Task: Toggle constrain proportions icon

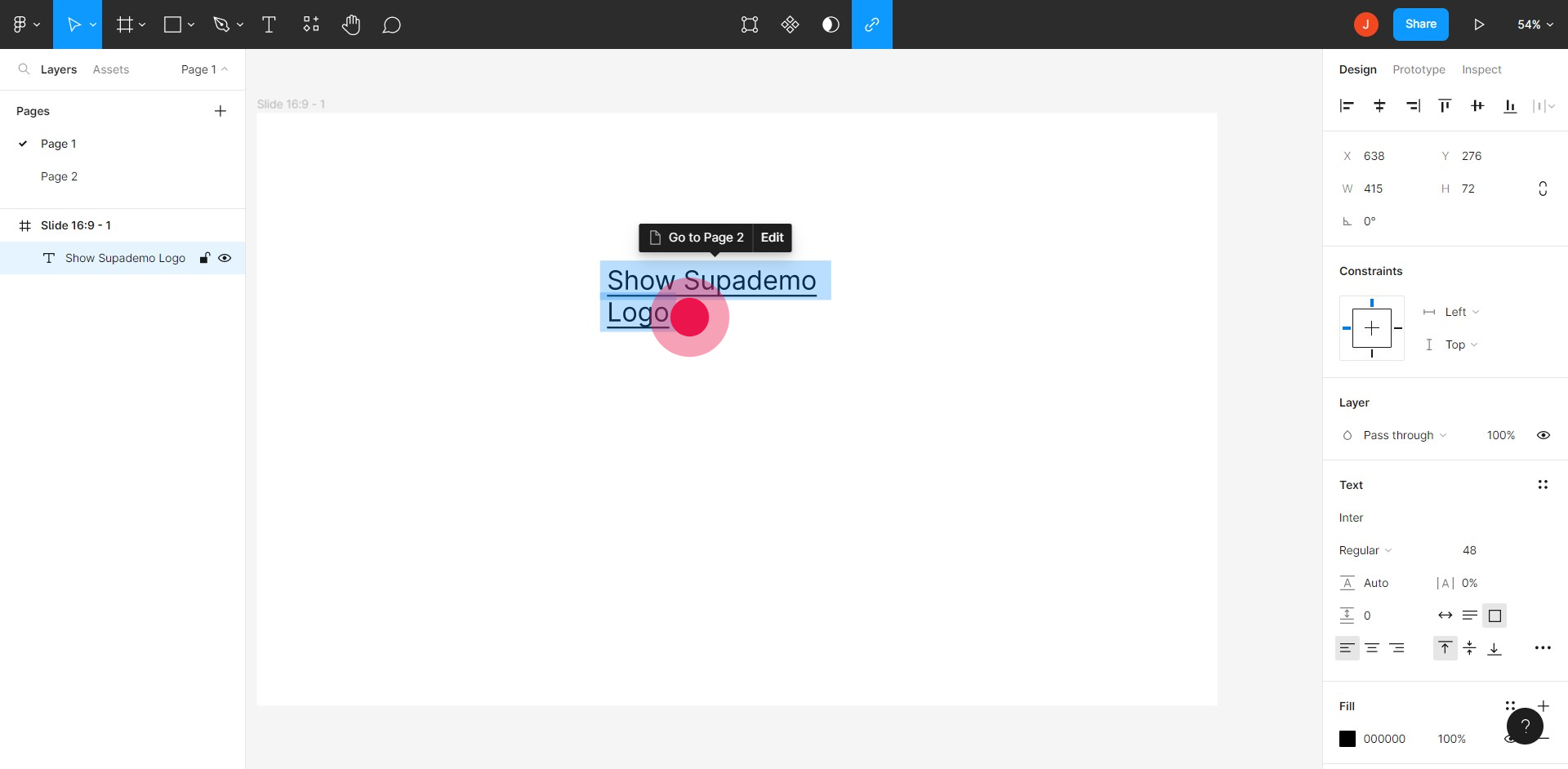Action: (1543, 189)
